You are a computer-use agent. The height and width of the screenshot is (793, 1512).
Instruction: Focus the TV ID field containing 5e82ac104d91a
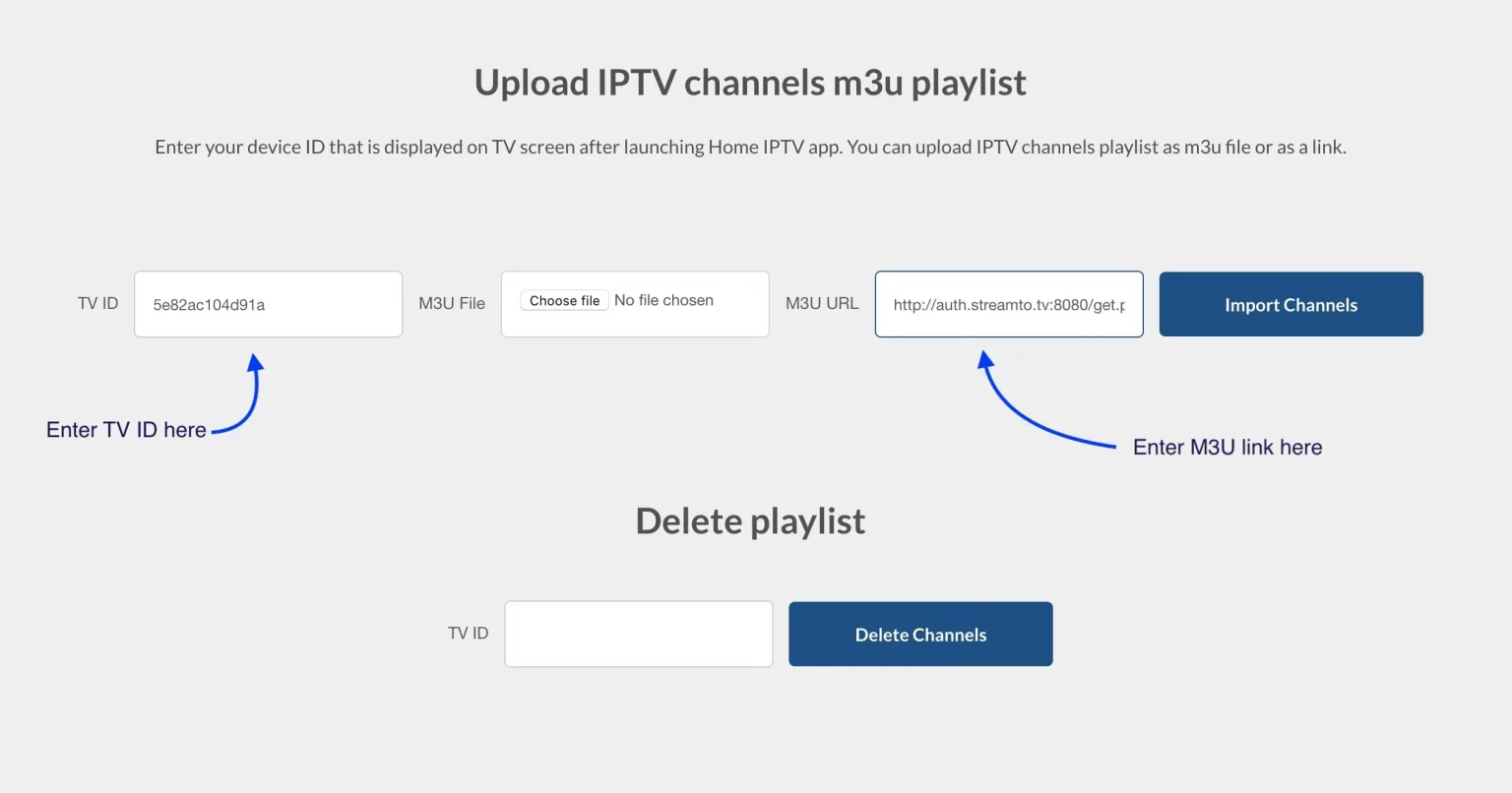point(268,304)
